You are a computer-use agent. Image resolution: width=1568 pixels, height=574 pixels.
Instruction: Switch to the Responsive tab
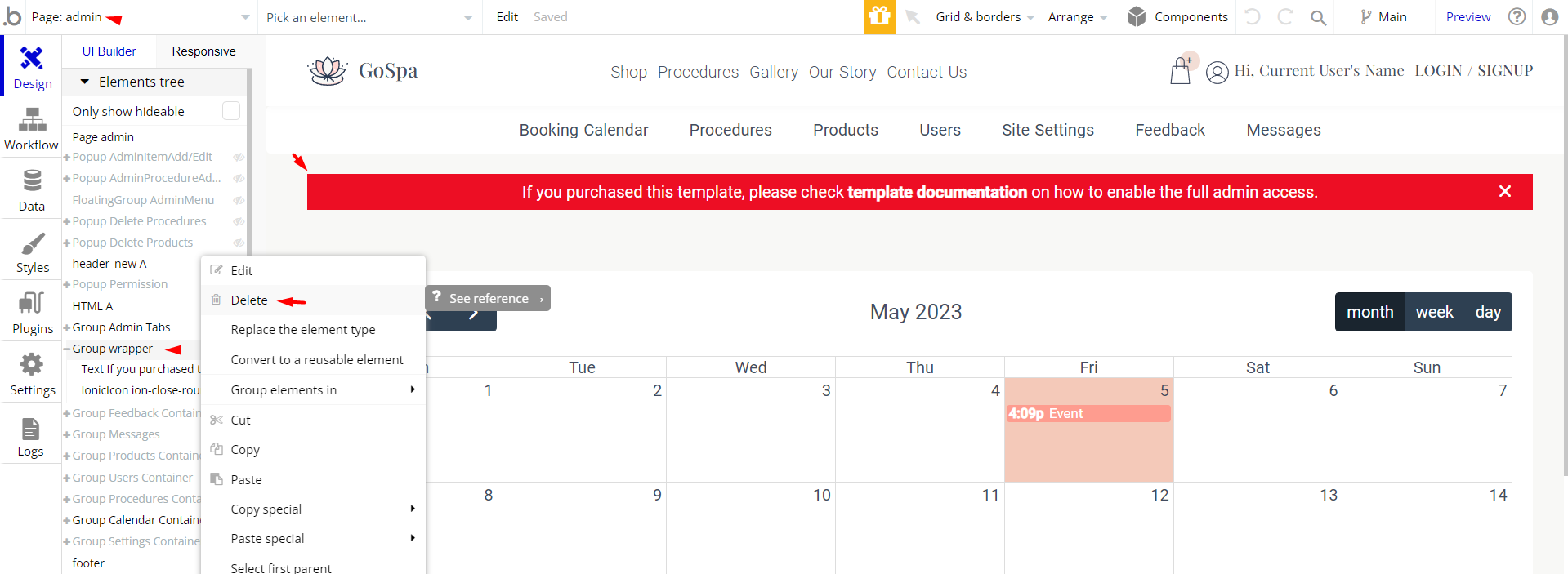(203, 51)
